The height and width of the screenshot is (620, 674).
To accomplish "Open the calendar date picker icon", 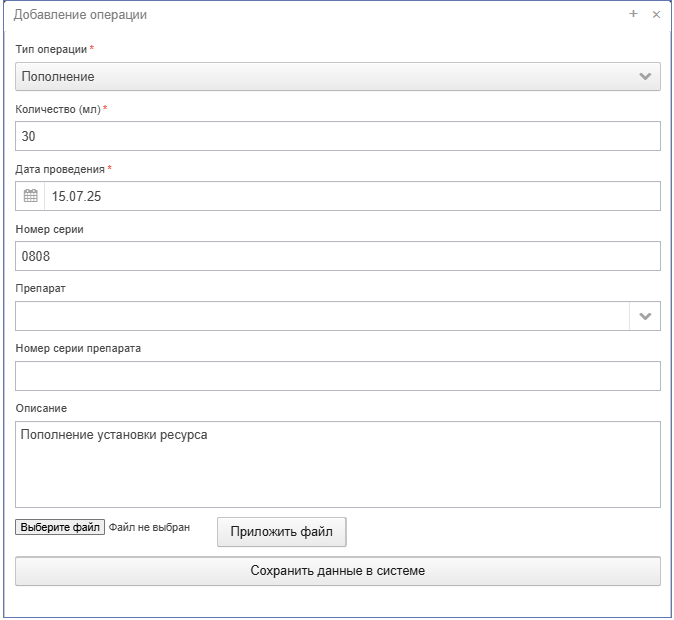I will pyautogui.click(x=30, y=196).
